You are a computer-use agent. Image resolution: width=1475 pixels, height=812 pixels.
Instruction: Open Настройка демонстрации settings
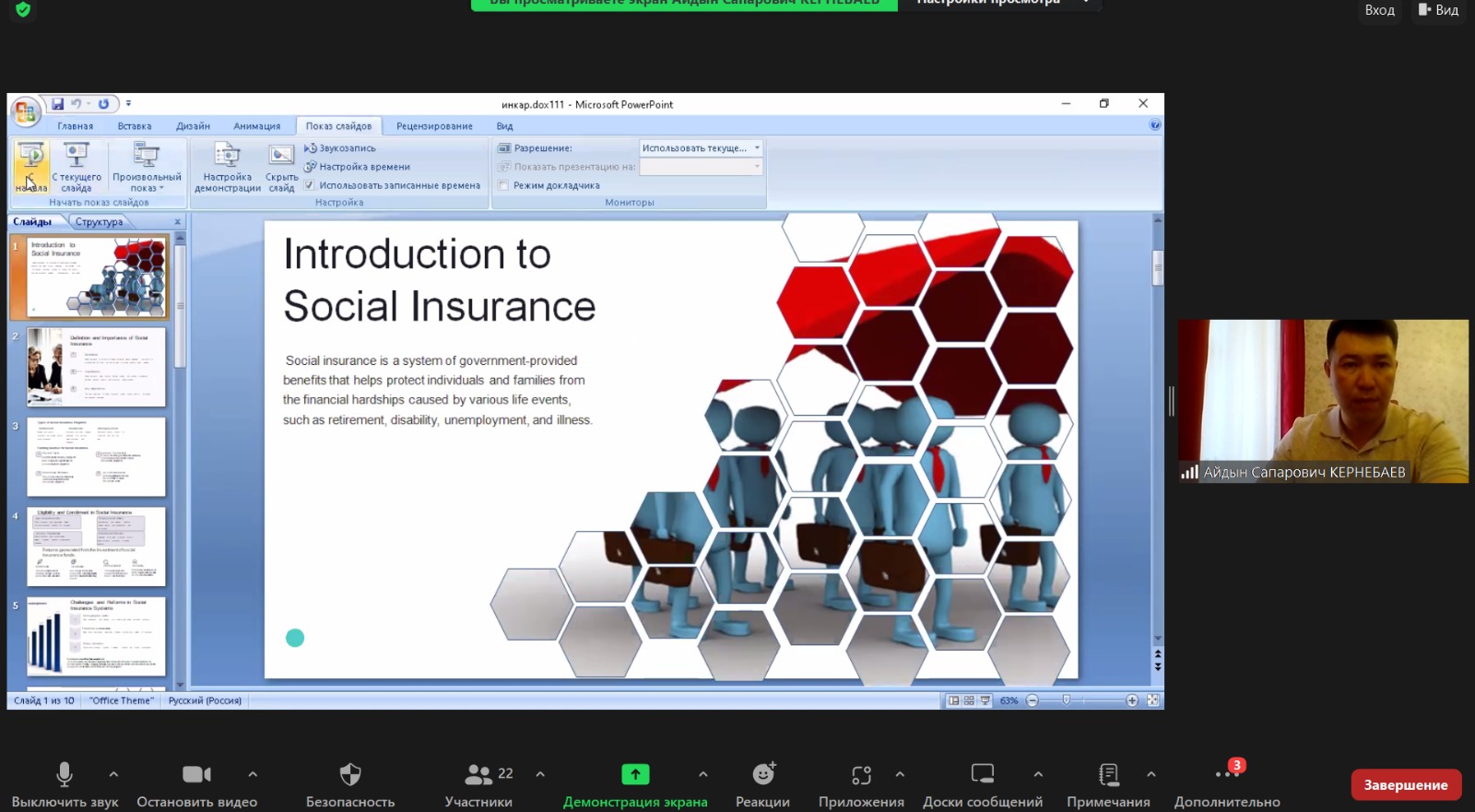(227, 167)
